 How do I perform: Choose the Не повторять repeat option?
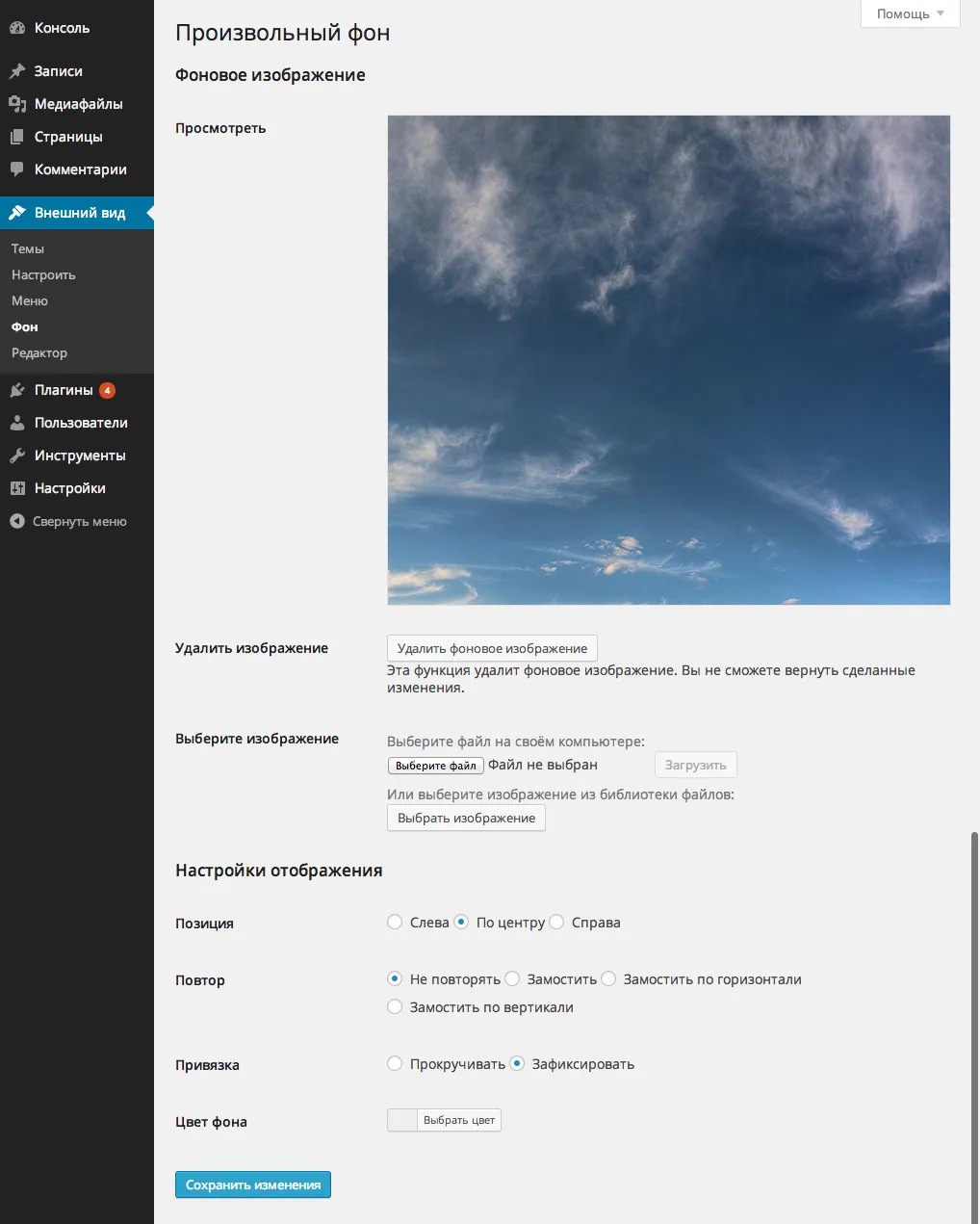pos(395,978)
